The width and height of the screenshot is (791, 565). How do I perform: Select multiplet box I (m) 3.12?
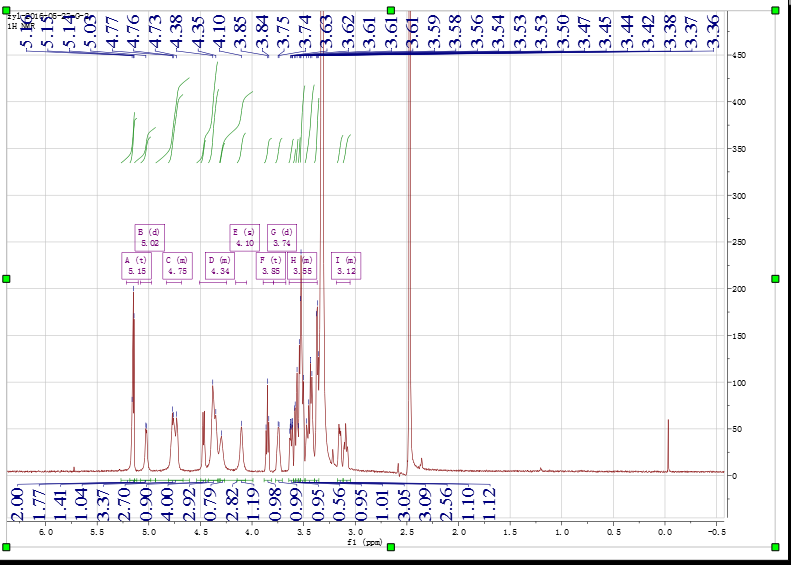point(346,266)
